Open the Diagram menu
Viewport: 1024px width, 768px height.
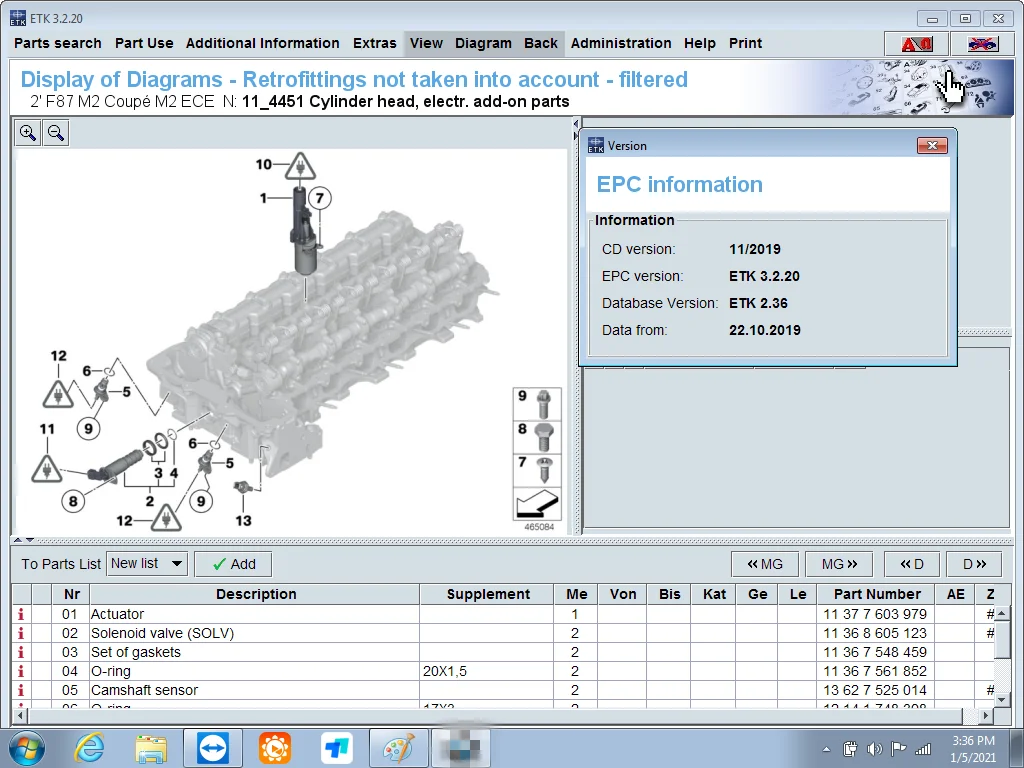(483, 43)
